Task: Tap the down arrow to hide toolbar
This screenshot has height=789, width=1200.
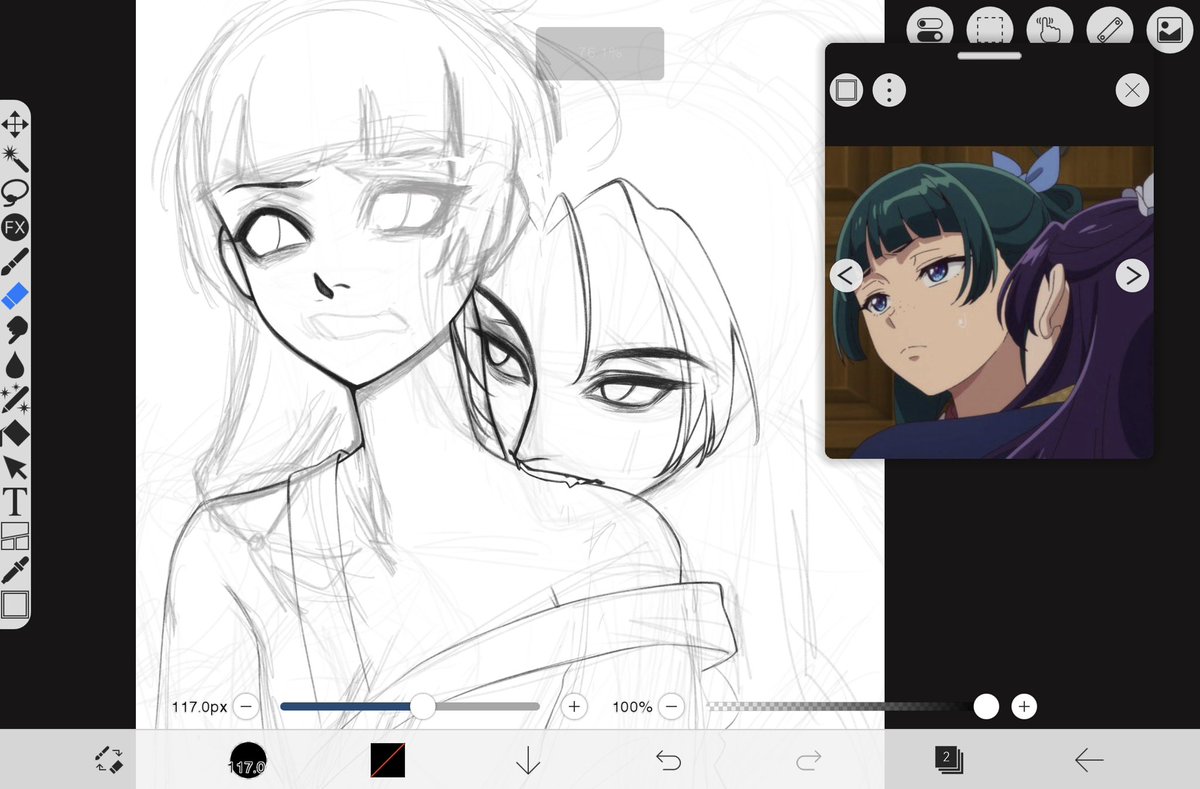Action: click(528, 761)
